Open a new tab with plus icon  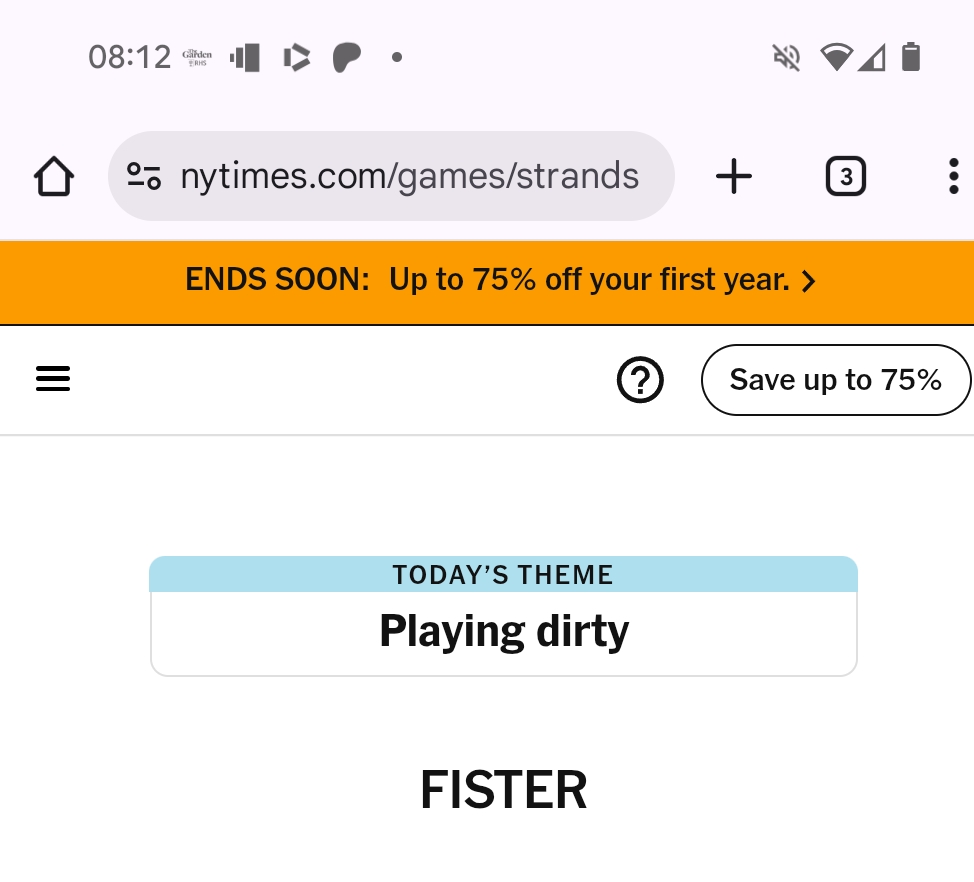[734, 177]
